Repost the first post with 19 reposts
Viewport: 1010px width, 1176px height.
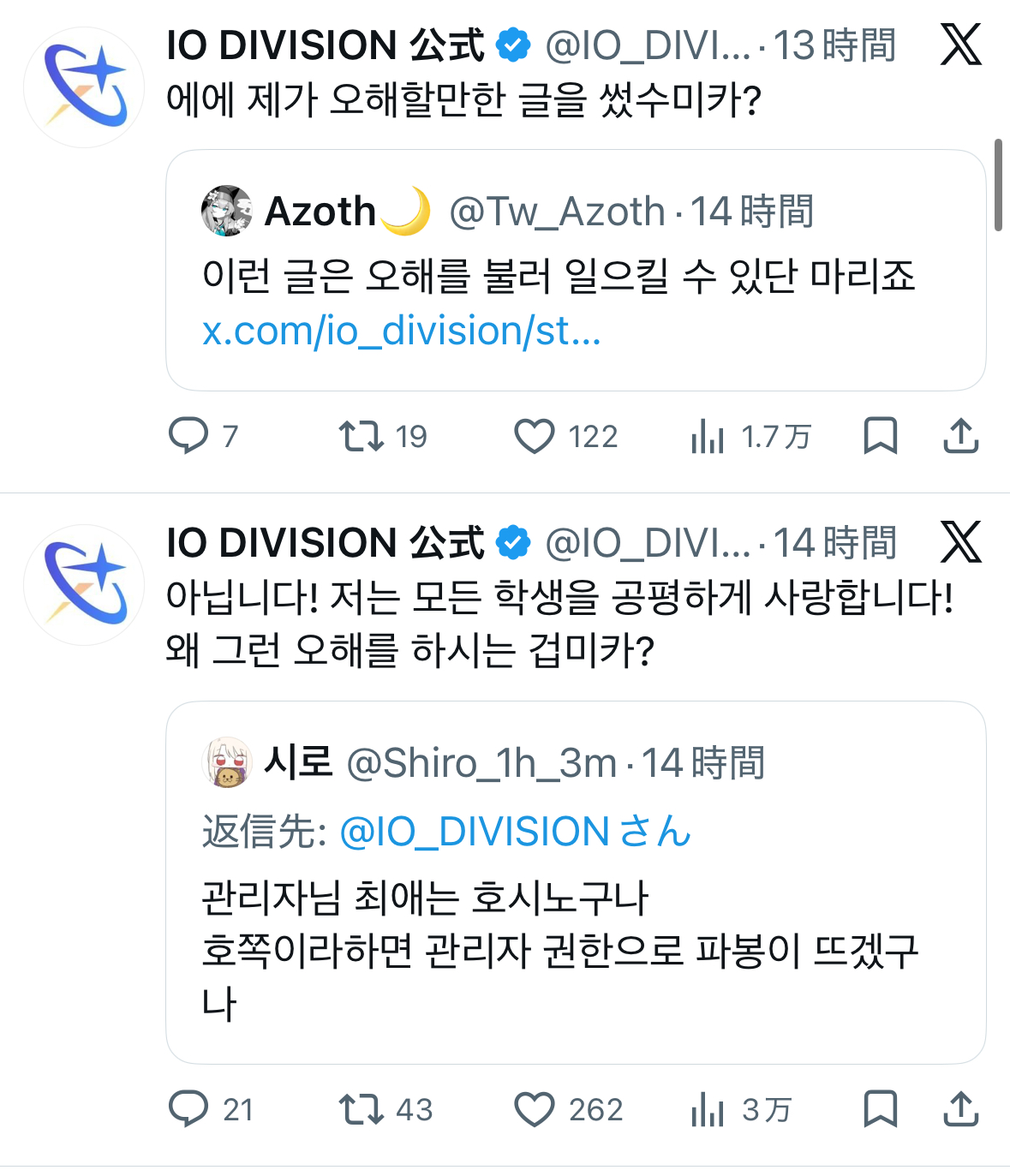pyautogui.click(x=362, y=436)
